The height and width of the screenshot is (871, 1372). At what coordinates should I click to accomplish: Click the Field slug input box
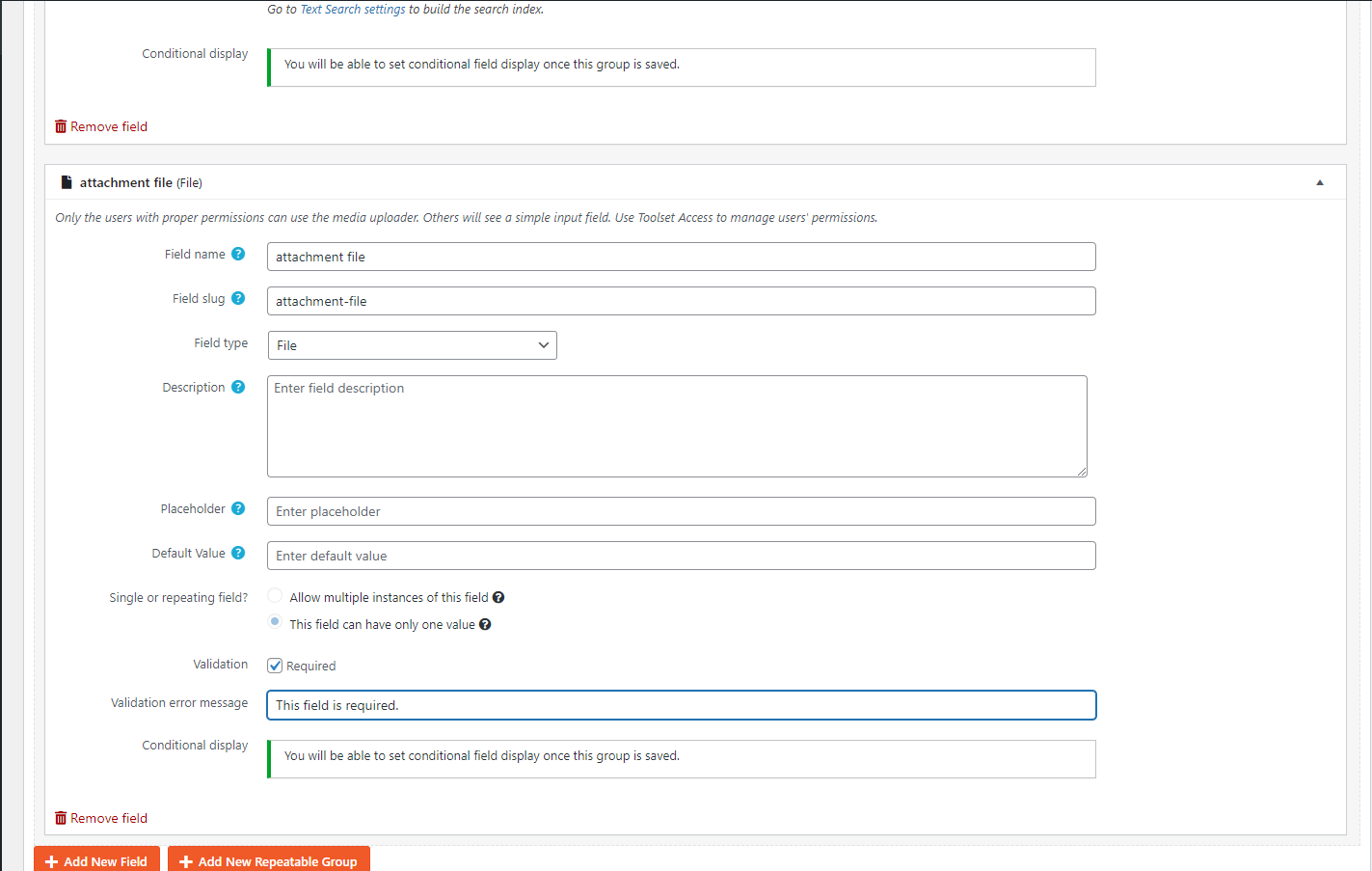tap(681, 301)
